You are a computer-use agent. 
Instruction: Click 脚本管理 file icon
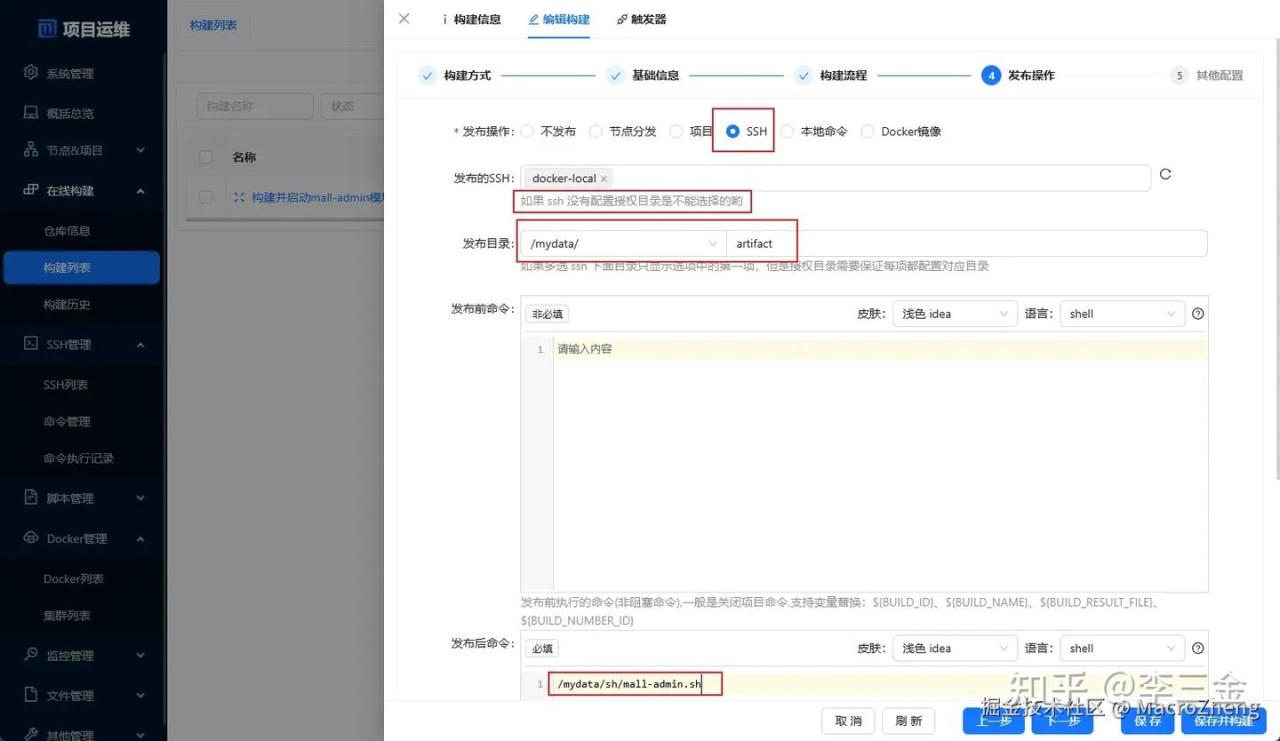pyautogui.click(x=31, y=498)
